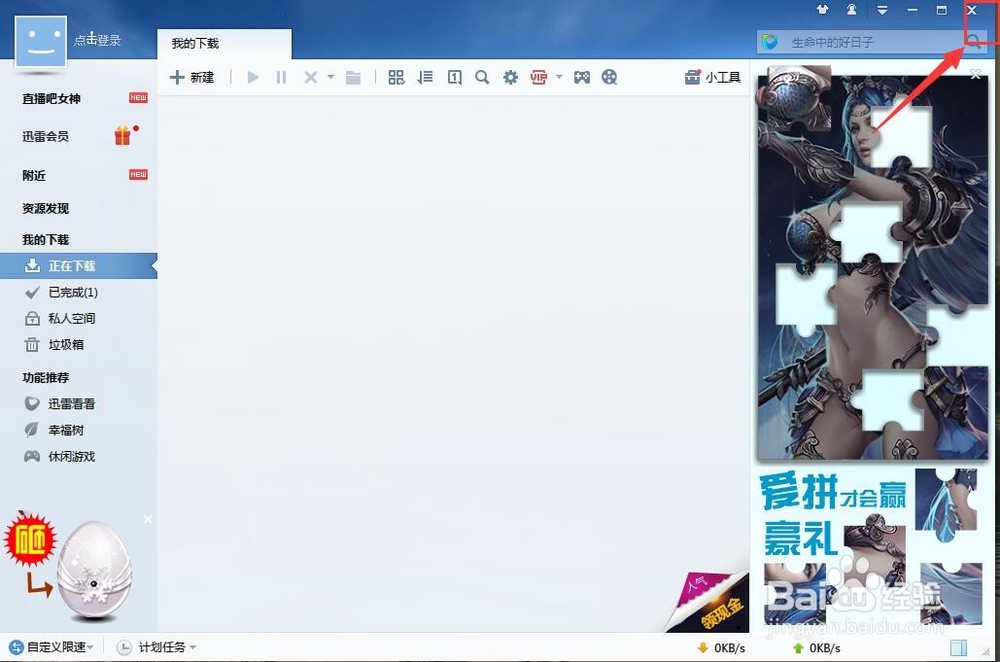The height and width of the screenshot is (662, 1000).
Task: Minimize the Xunlei window
Action: [x=912, y=10]
